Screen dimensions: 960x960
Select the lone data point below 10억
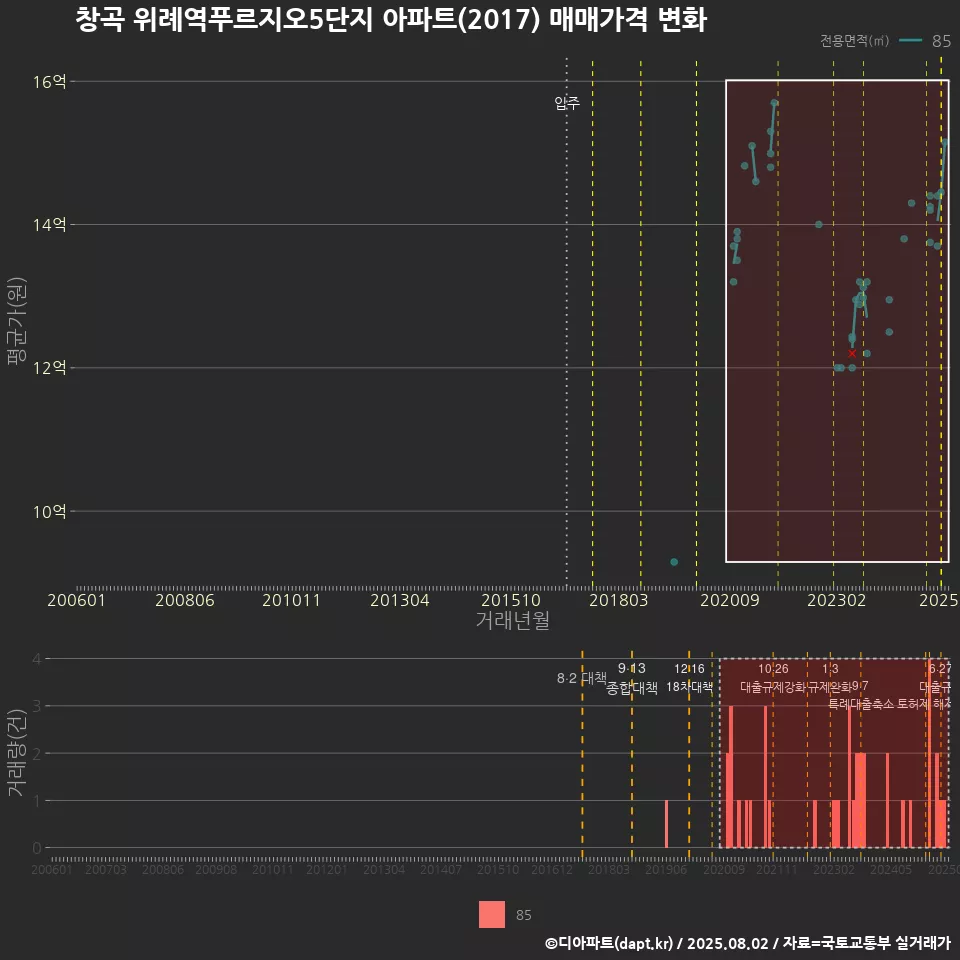point(674,562)
